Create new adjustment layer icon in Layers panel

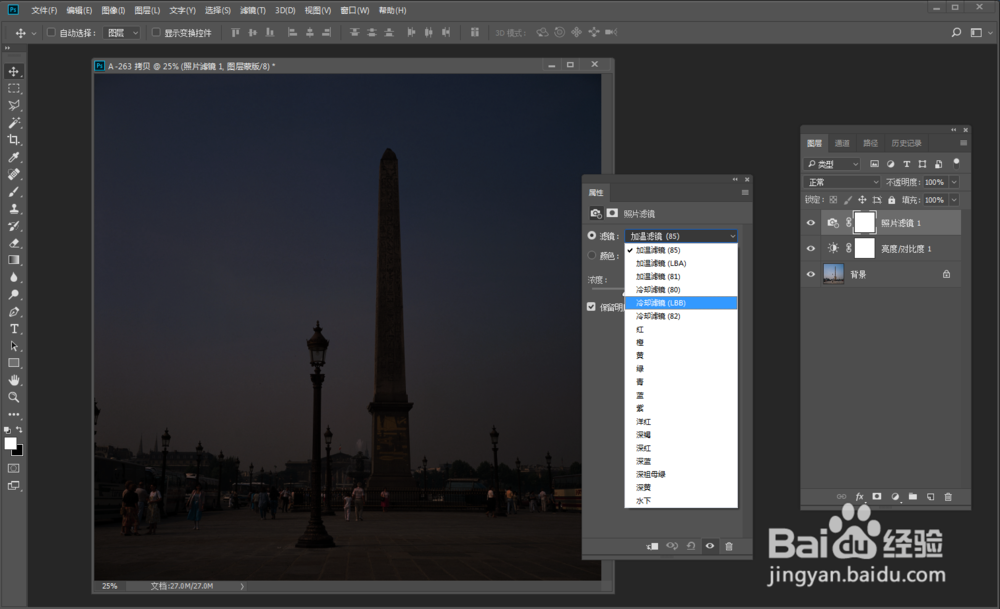(x=895, y=497)
